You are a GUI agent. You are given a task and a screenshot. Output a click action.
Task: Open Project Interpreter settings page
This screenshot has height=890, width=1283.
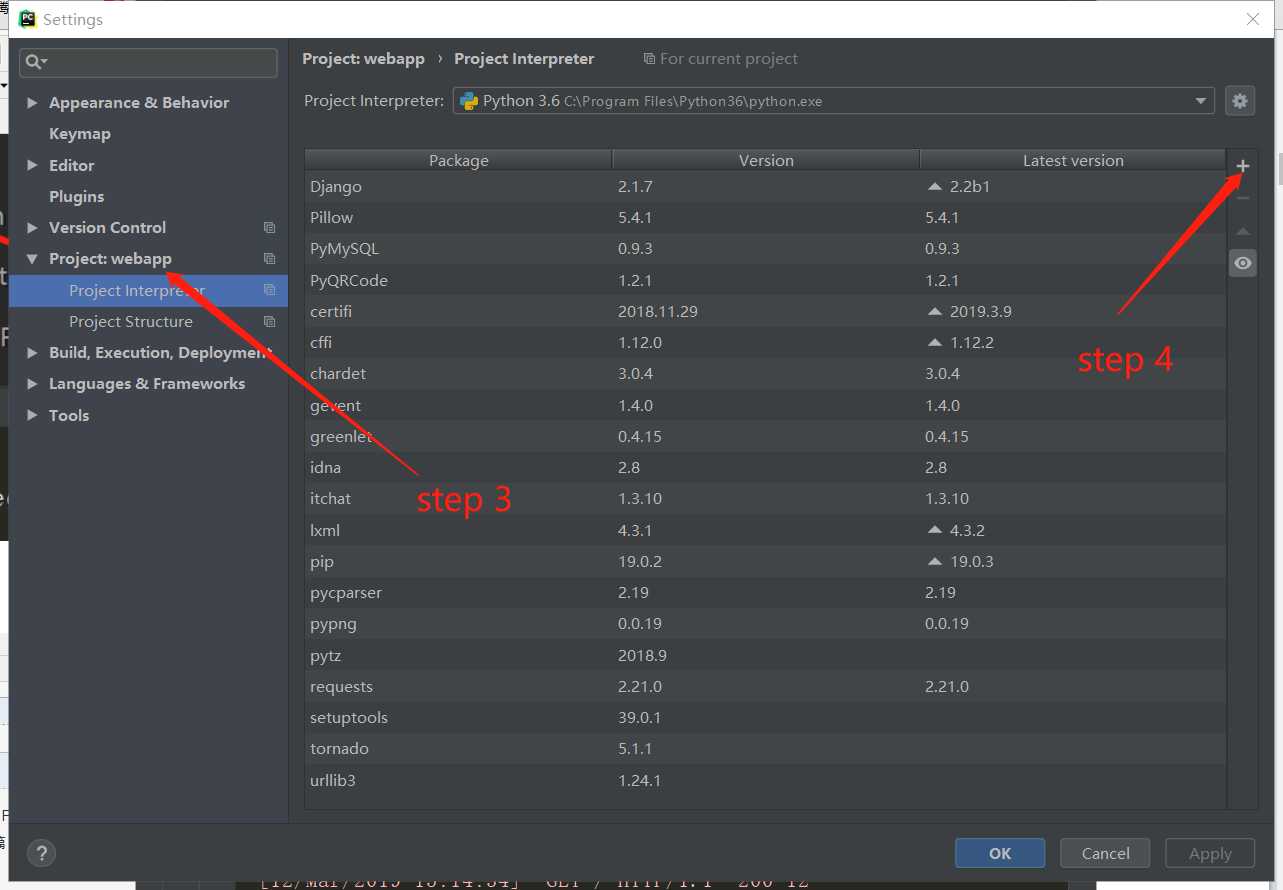[x=148, y=290]
